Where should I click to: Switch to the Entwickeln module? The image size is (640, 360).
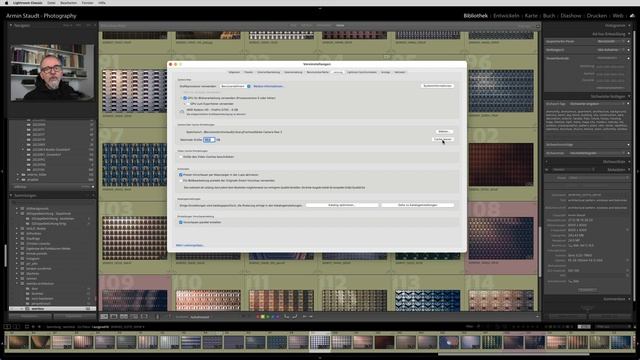click(x=506, y=16)
